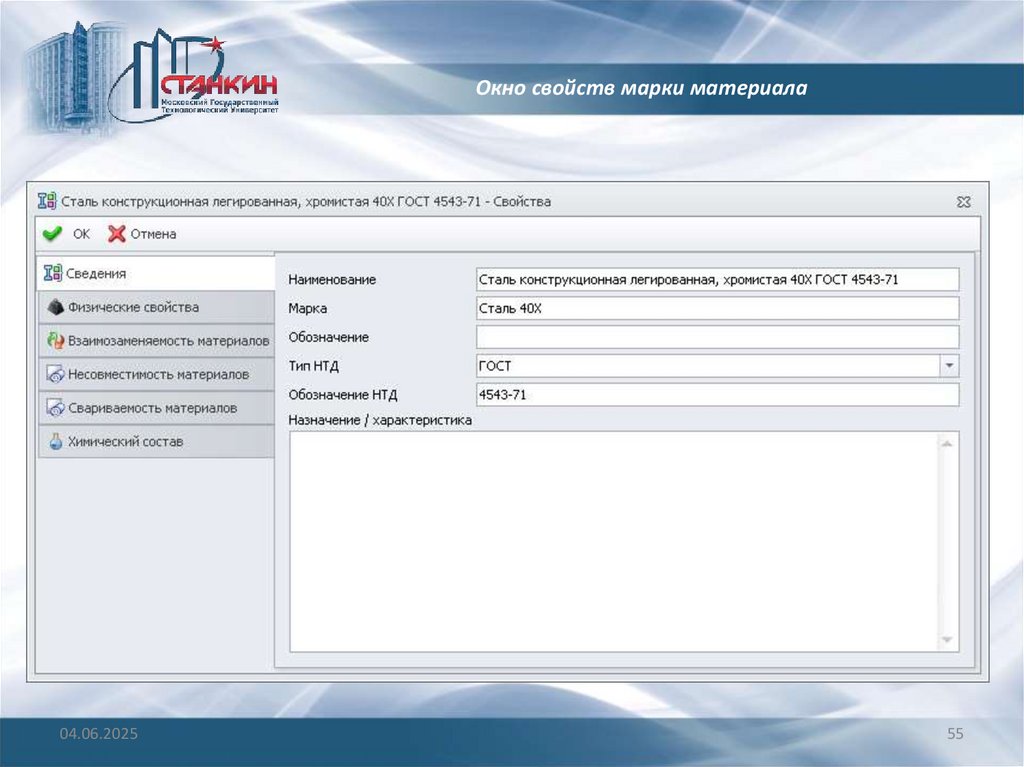Click the empty Обозначение input field
The image size is (1024, 767).
pyautogui.click(x=717, y=337)
